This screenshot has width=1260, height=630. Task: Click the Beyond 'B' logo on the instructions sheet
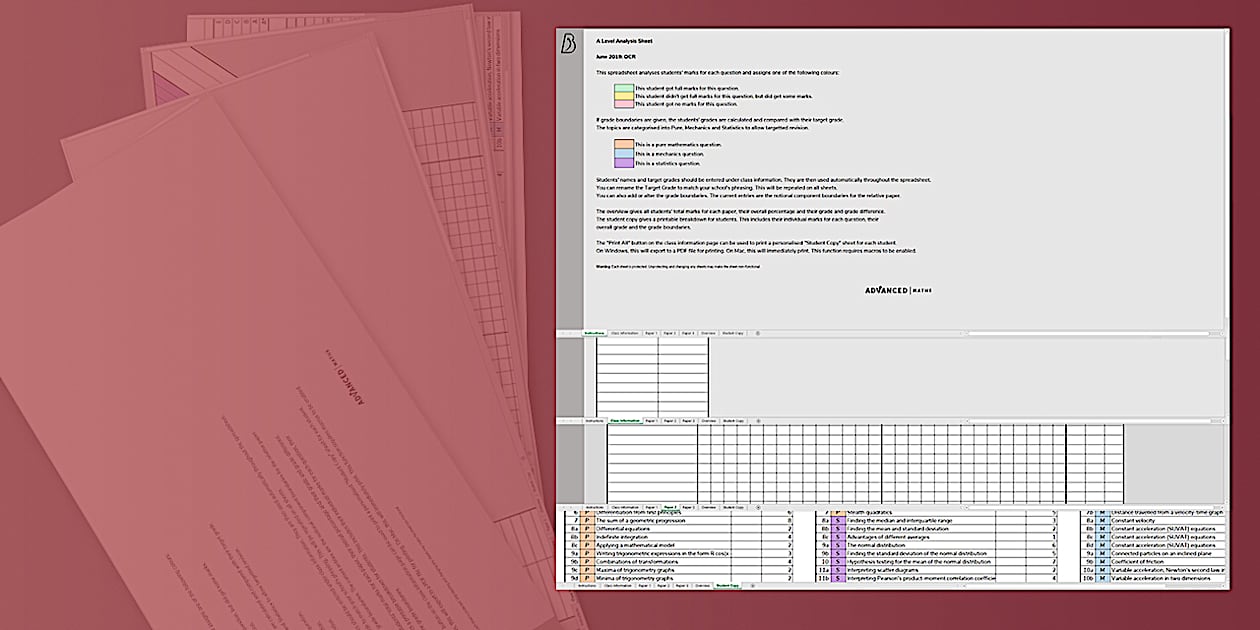(567, 43)
